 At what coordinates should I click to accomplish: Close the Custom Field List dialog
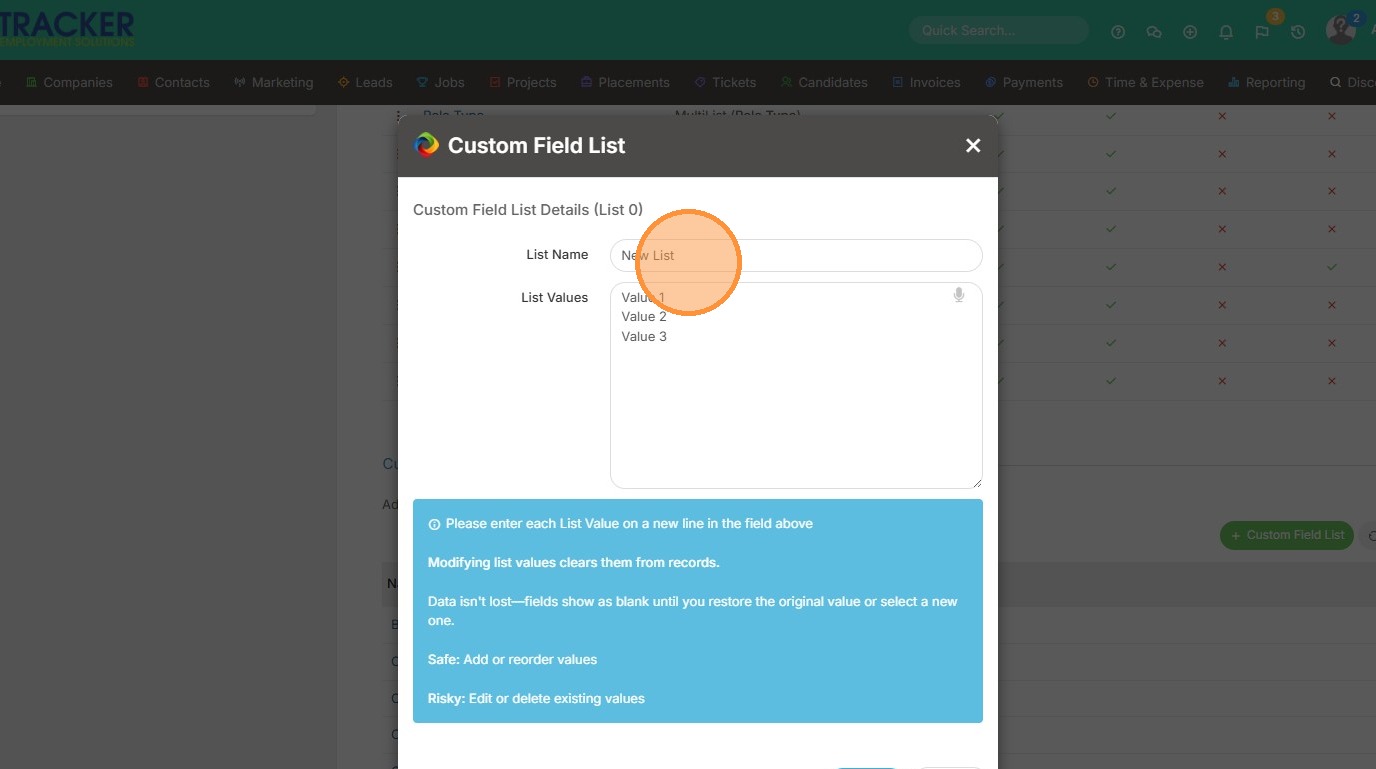pyautogui.click(x=973, y=146)
